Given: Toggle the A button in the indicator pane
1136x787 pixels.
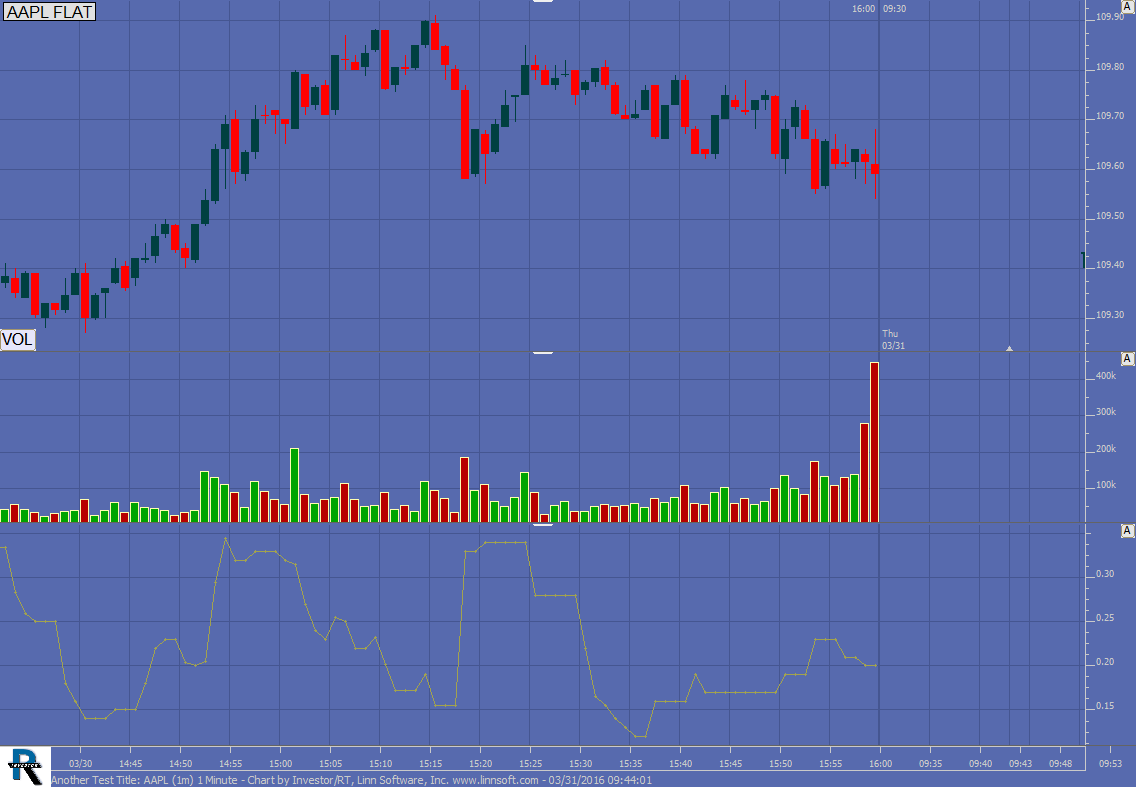Looking at the screenshot, I should [1127, 531].
